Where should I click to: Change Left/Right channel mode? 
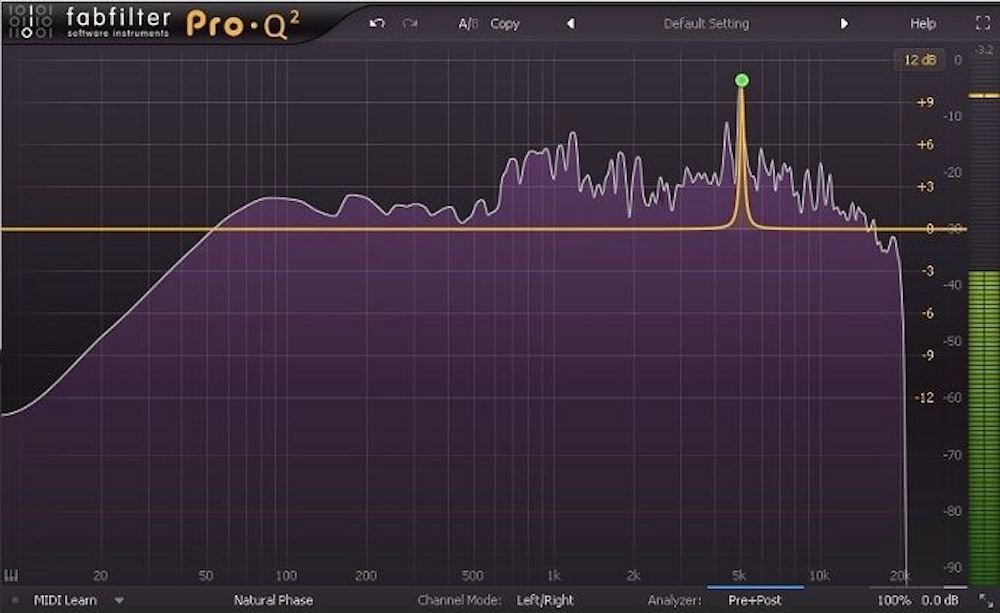pyautogui.click(x=545, y=600)
